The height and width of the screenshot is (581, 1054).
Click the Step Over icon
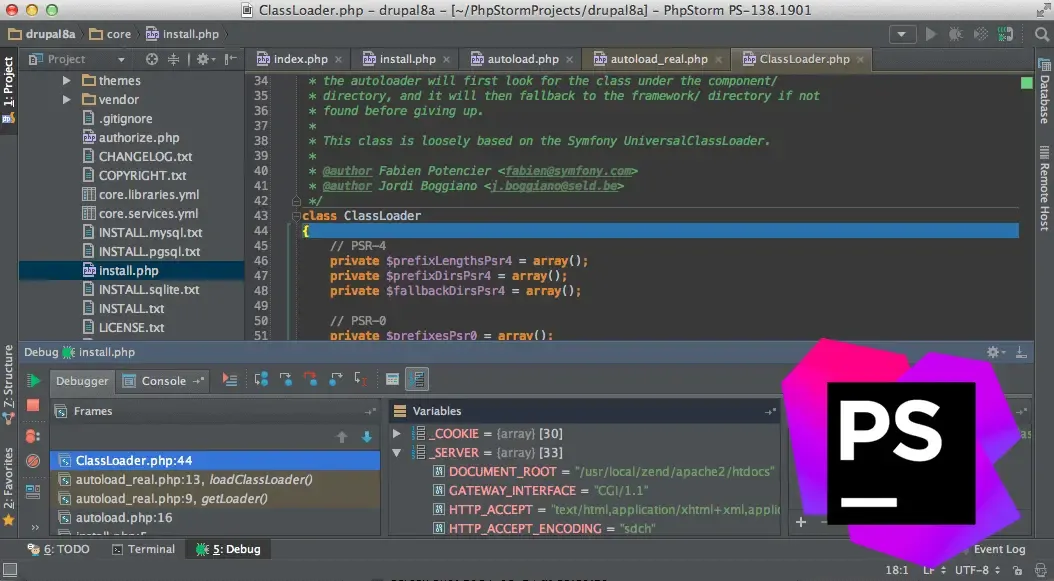[x=261, y=379]
